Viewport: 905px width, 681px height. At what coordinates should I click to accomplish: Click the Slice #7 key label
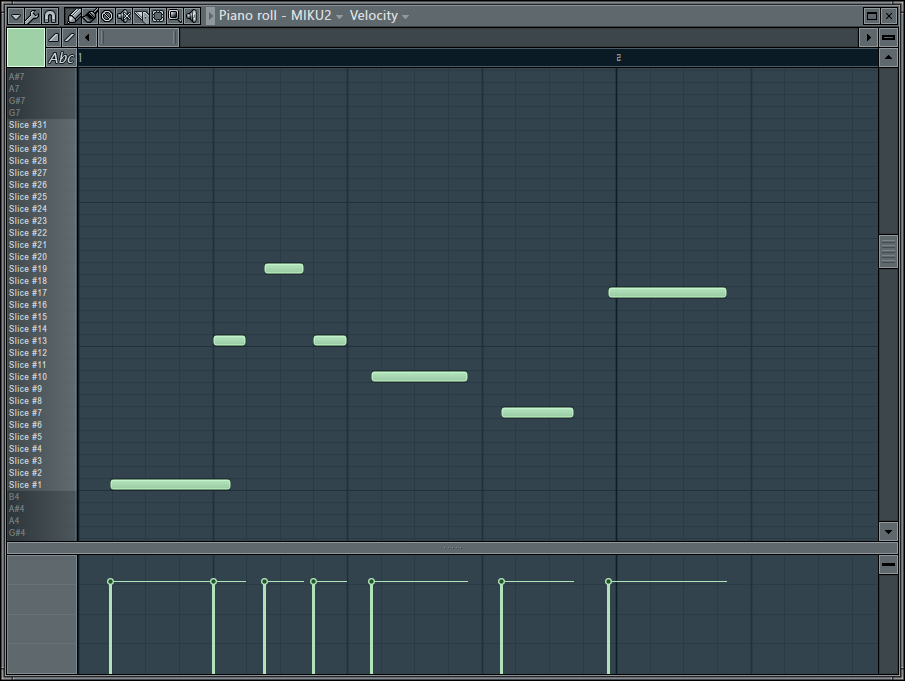coord(25,413)
